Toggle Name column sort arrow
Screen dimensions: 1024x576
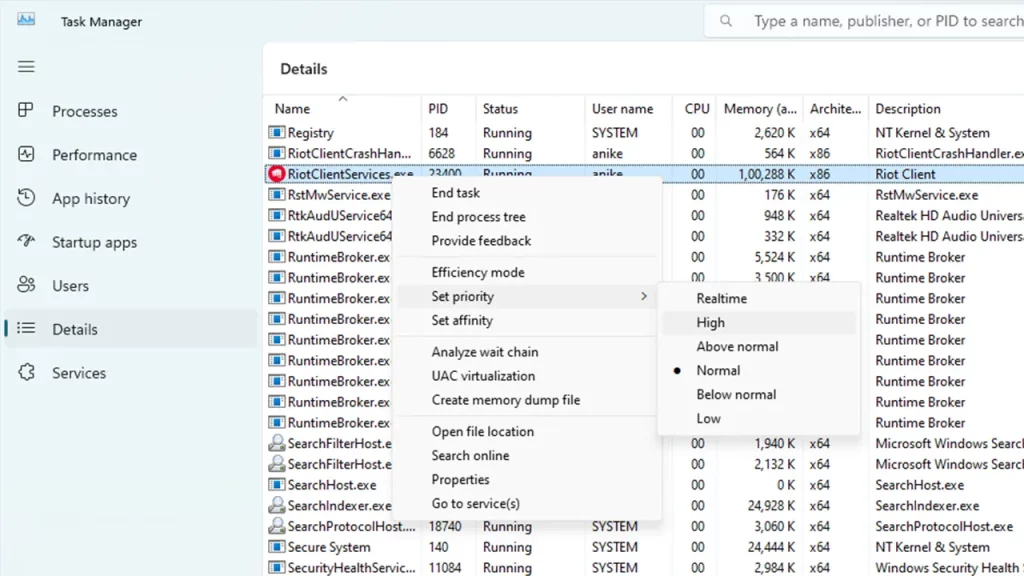[343, 99]
